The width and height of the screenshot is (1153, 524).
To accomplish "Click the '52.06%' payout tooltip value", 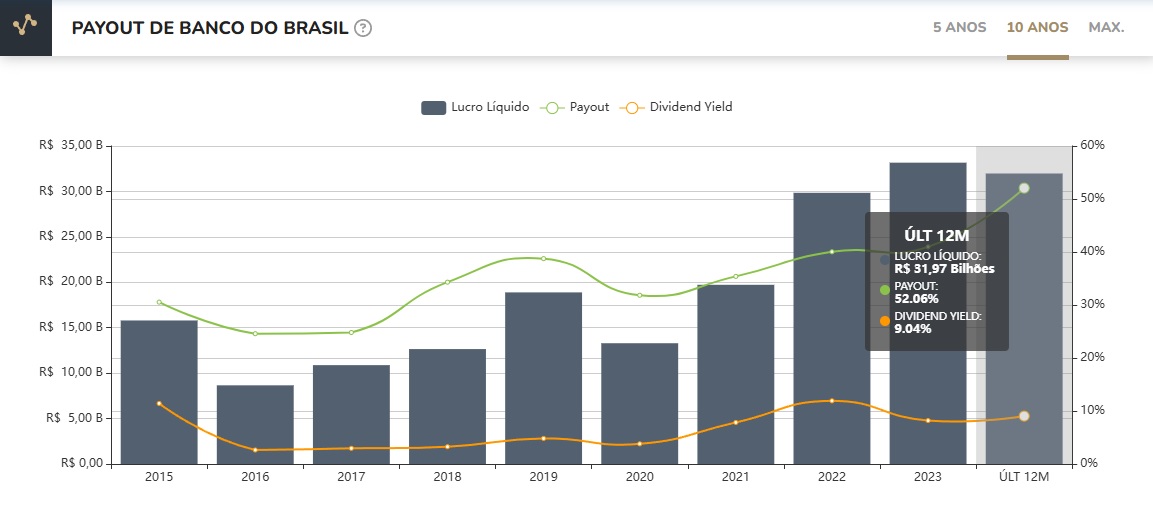I will (x=916, y=298).
